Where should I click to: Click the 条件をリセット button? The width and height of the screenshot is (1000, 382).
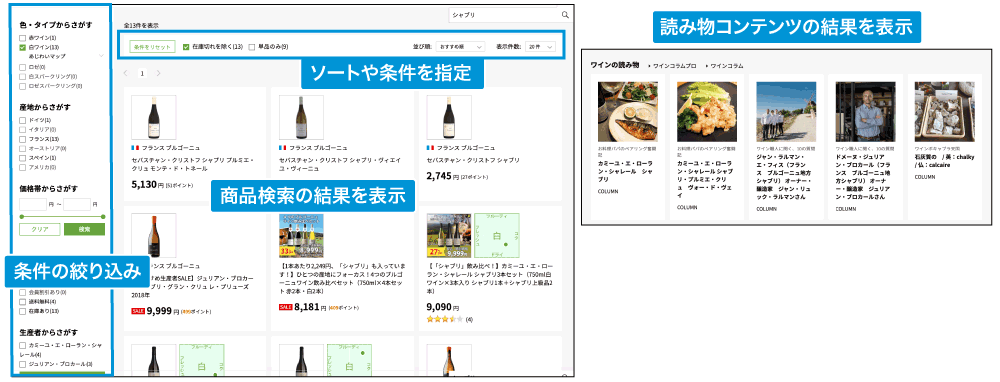click(151, 47)
